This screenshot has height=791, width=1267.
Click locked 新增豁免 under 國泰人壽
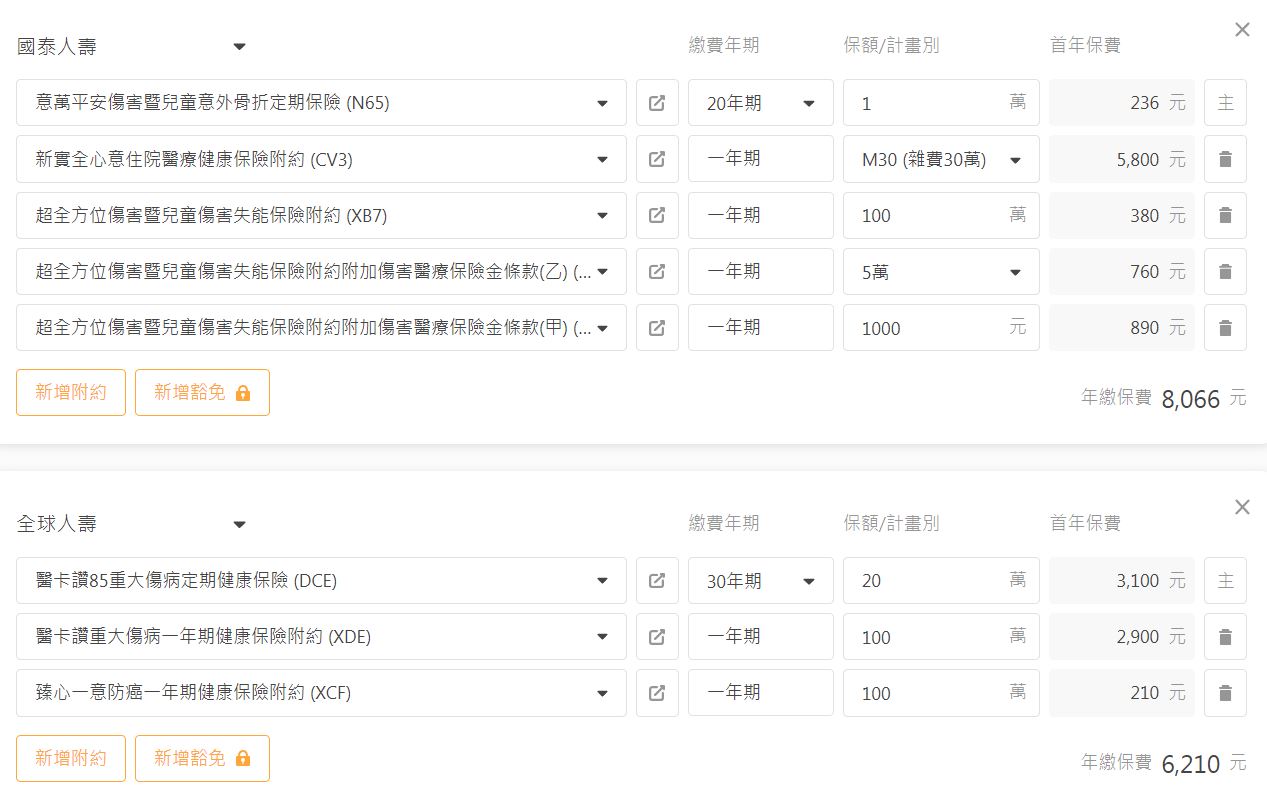[202, 392]
